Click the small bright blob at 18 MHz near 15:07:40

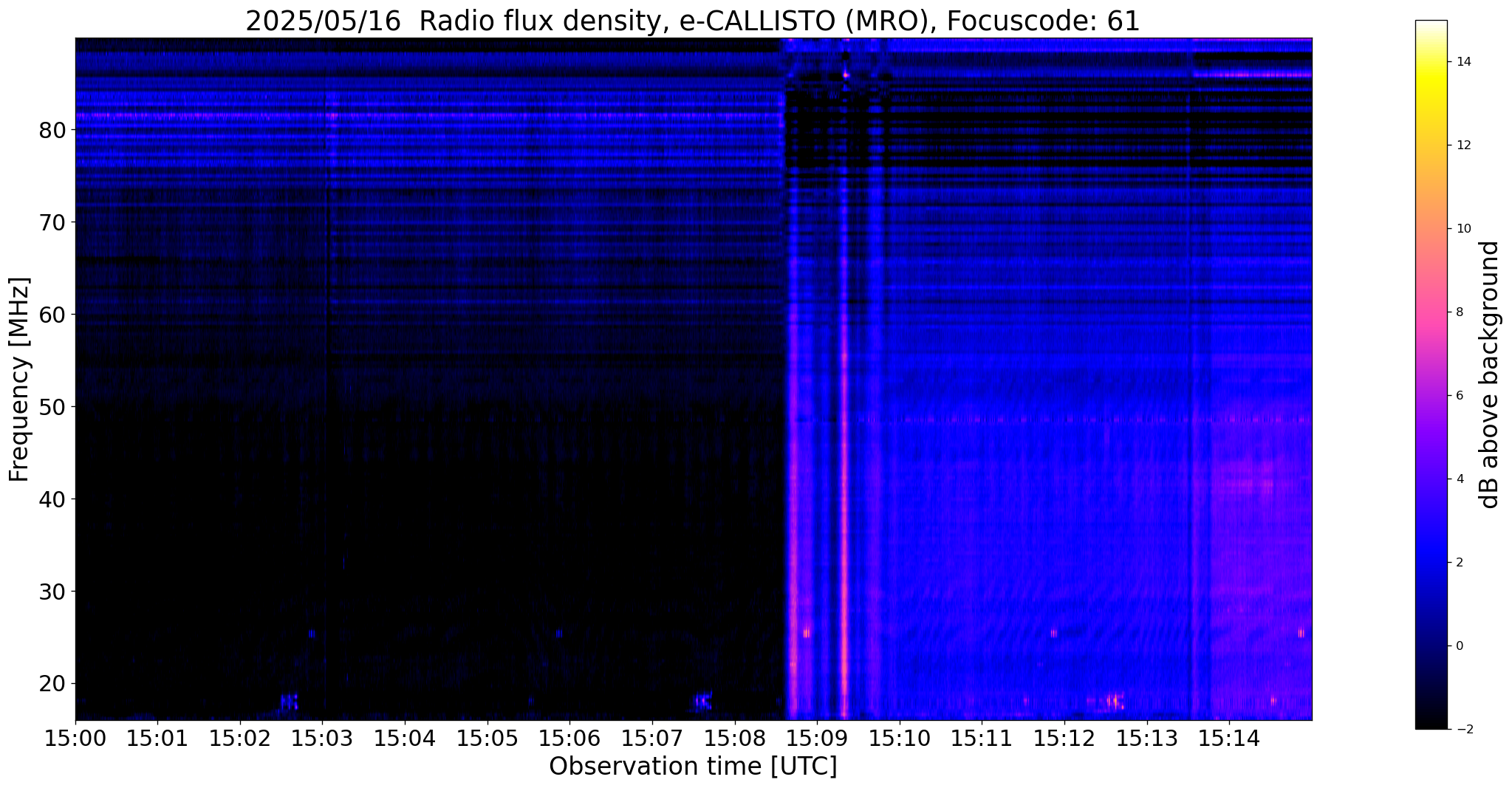coord(703,700)
